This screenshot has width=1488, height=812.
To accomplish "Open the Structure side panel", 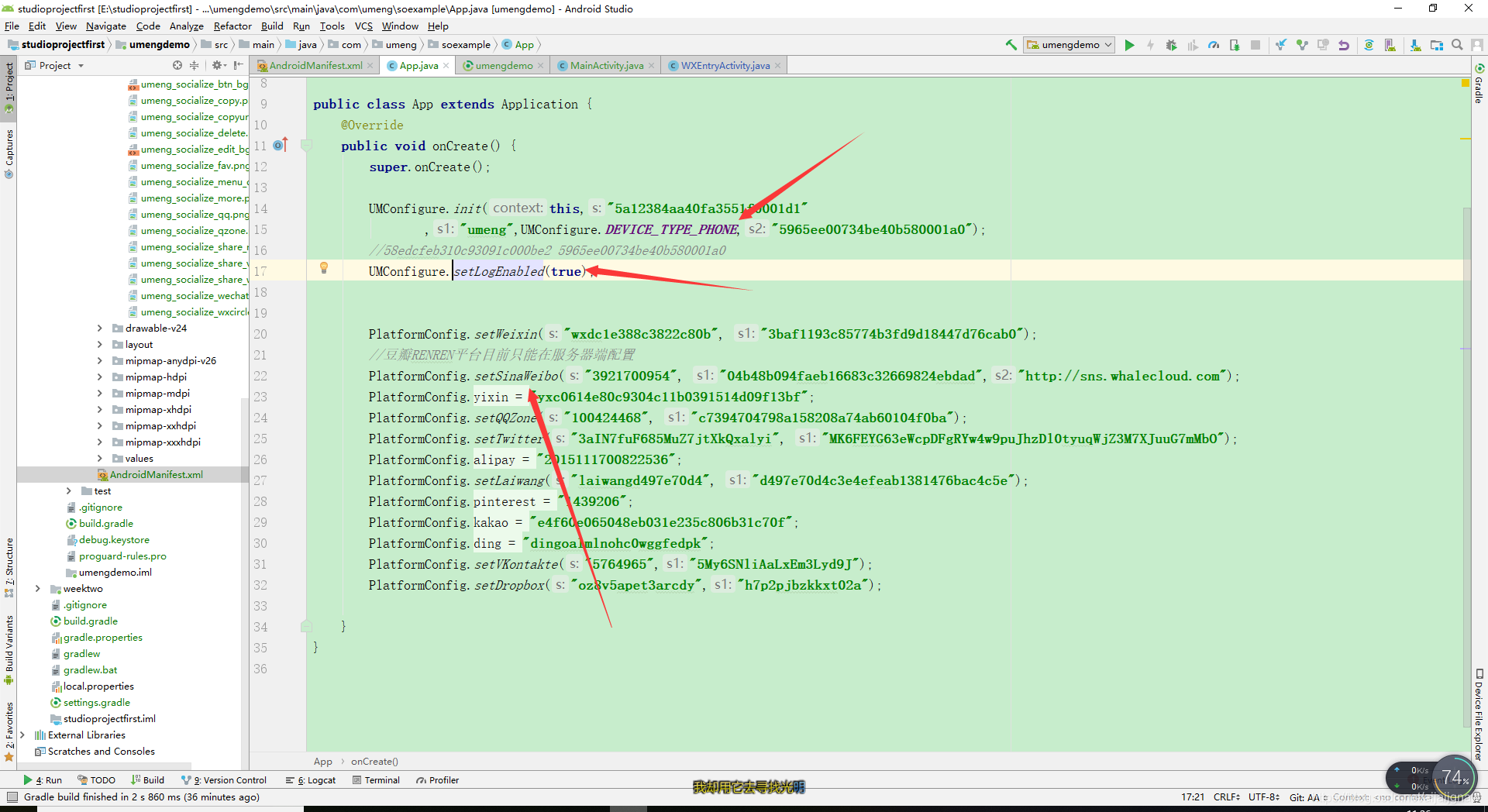I will coord(9,567).
